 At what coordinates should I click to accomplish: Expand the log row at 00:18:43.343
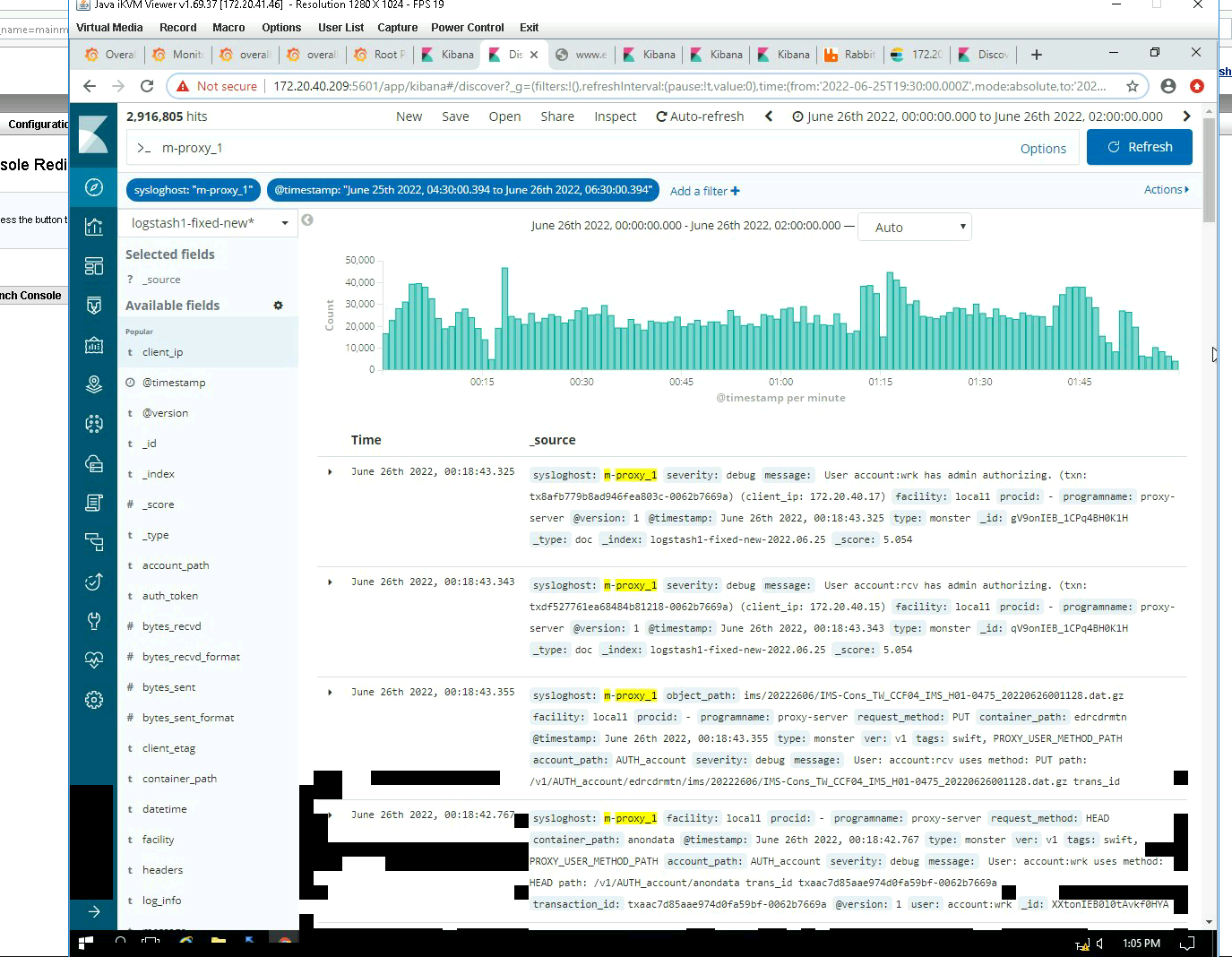(331, 582)
